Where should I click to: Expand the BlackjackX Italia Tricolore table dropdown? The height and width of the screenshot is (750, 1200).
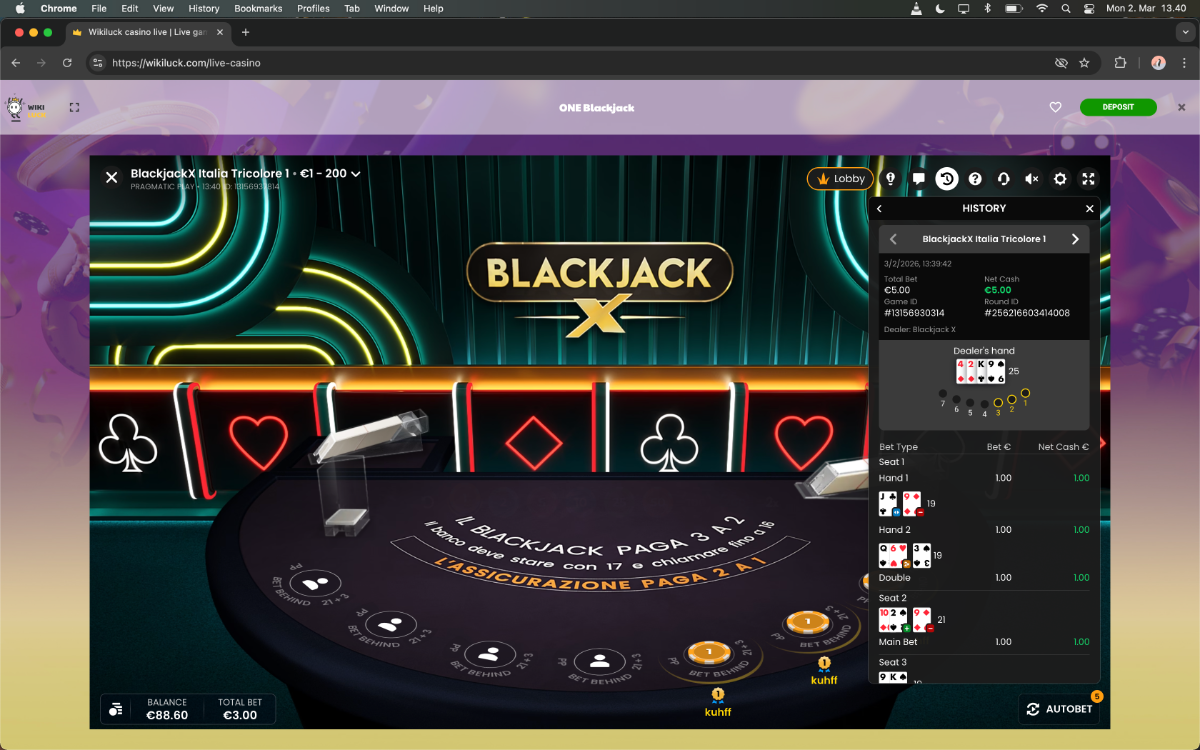[355, 174]
